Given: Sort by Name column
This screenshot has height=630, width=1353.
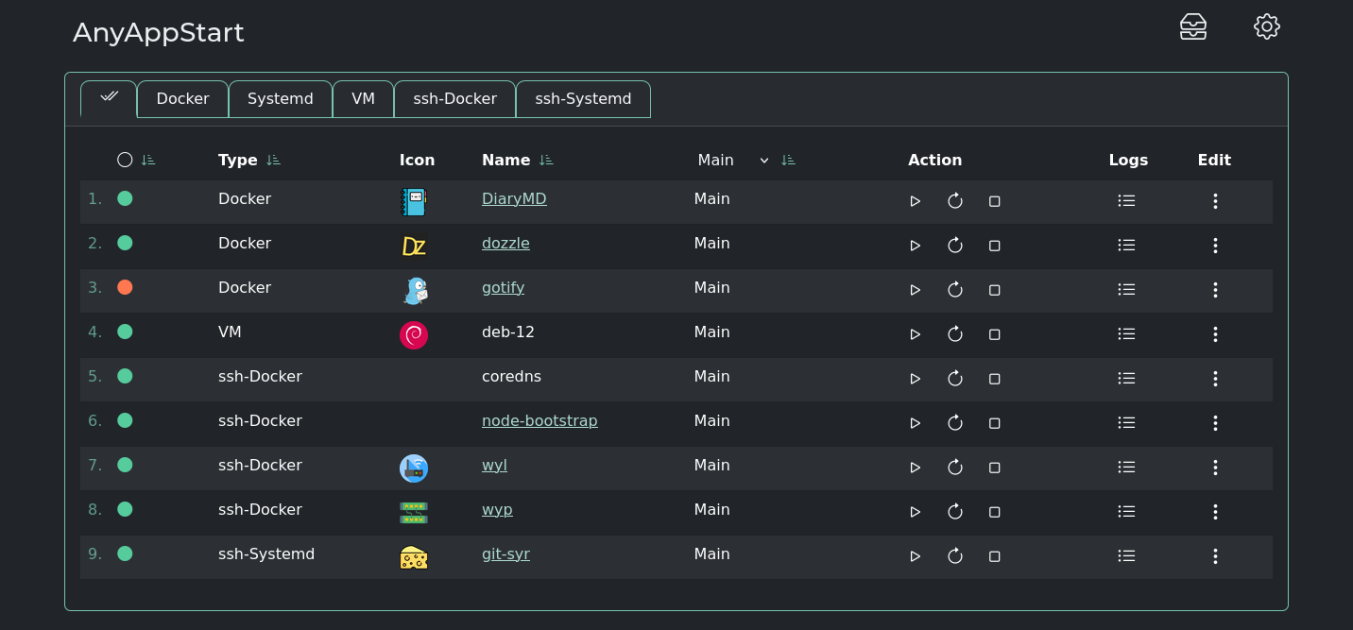Looking at the screenshot, I should (545, 160).
